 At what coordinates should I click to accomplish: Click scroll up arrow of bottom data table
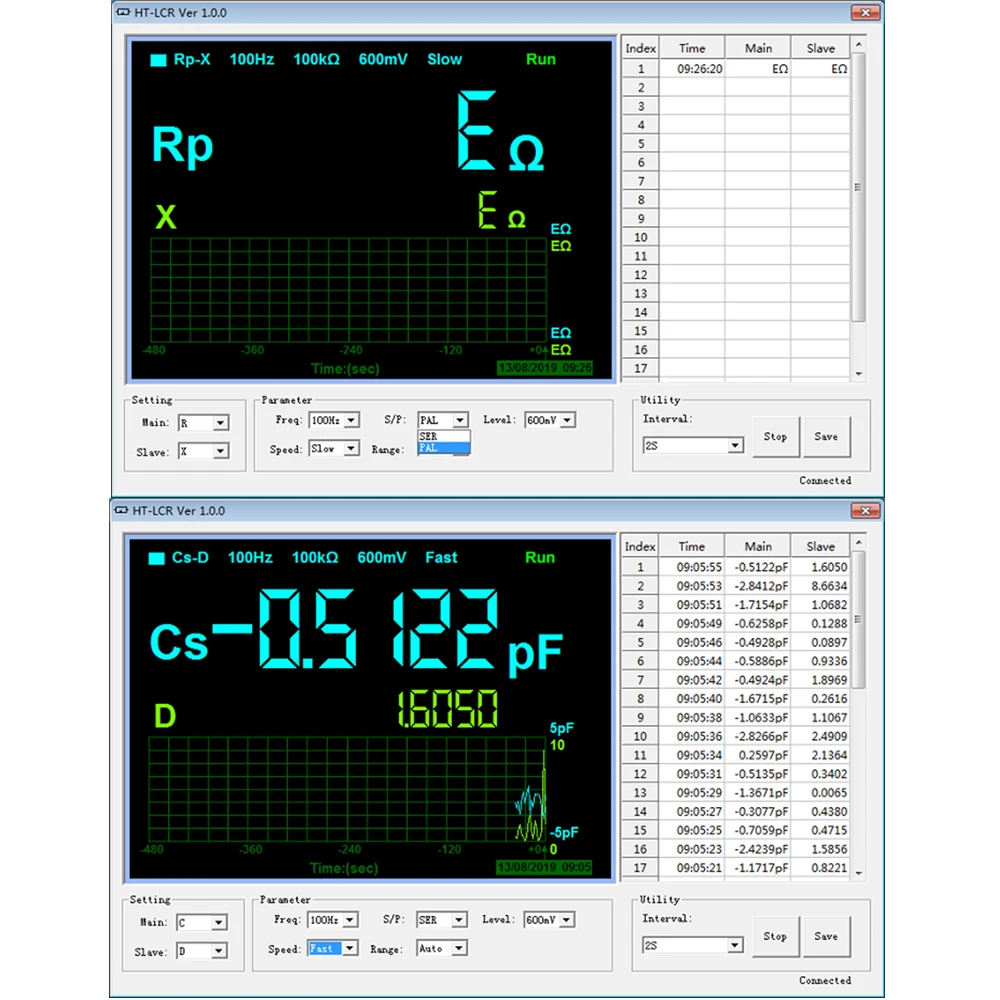(859, 543)
